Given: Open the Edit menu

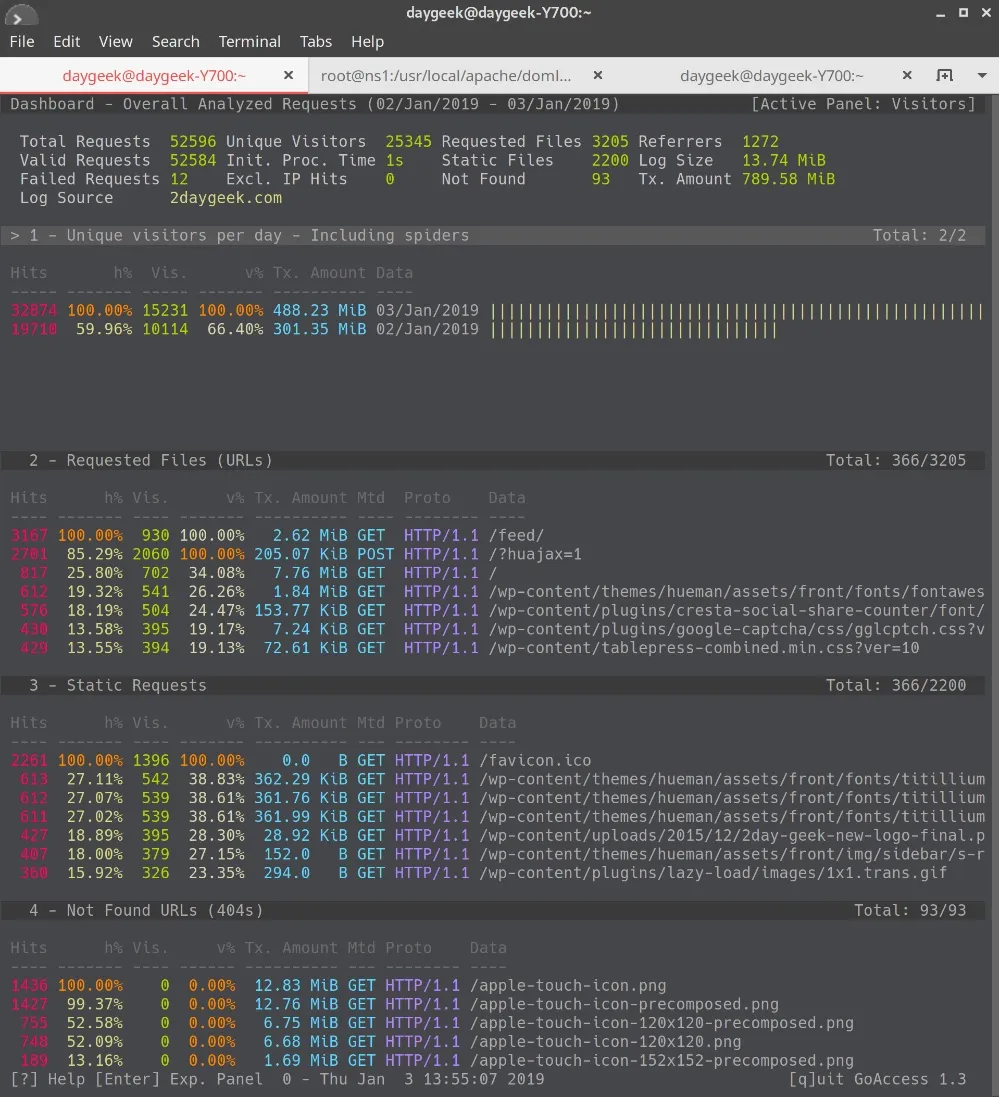Looking at the screenshot, I should [67, 42].
